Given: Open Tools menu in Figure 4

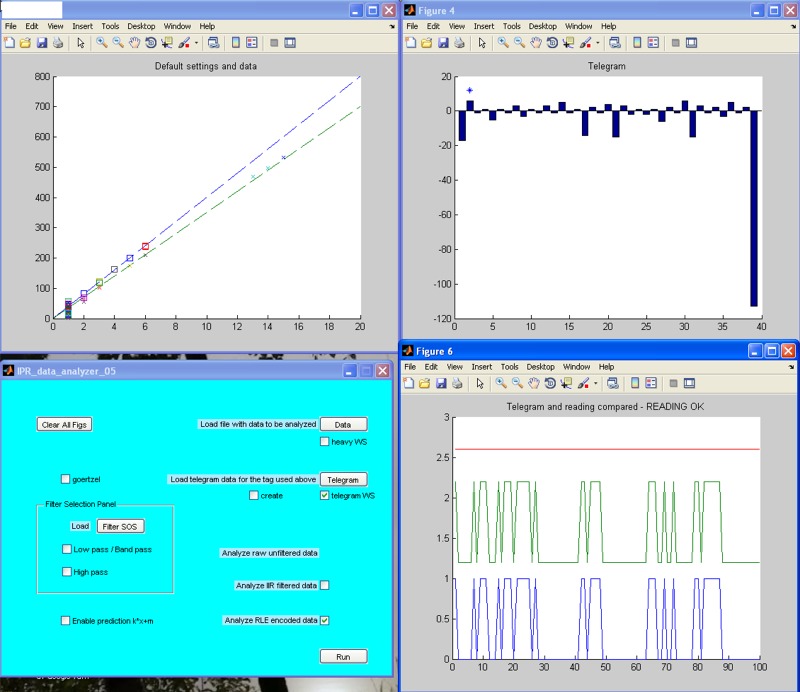Looking at the screenshot, I should pos(511,26).
